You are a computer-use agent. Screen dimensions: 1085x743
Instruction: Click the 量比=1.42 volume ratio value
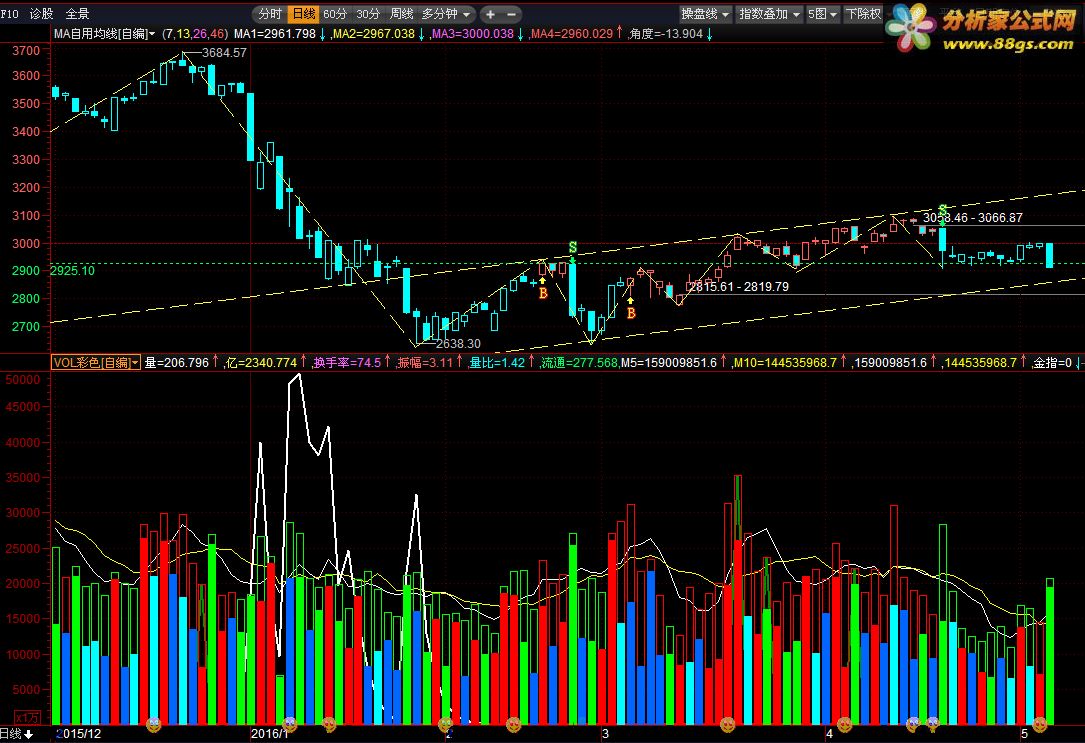click(x=498, y=362)
